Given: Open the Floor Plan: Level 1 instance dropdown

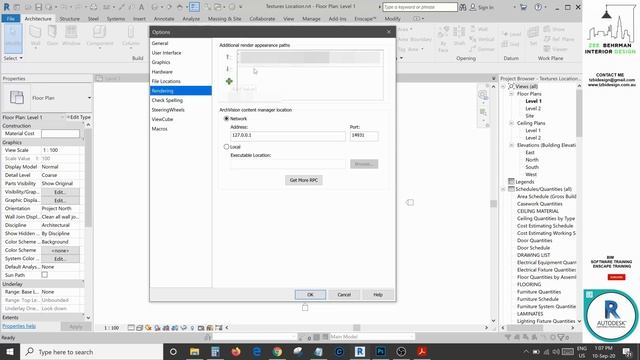Looking at the screenshot, I should pyautogui.click(x=62, y=117).
